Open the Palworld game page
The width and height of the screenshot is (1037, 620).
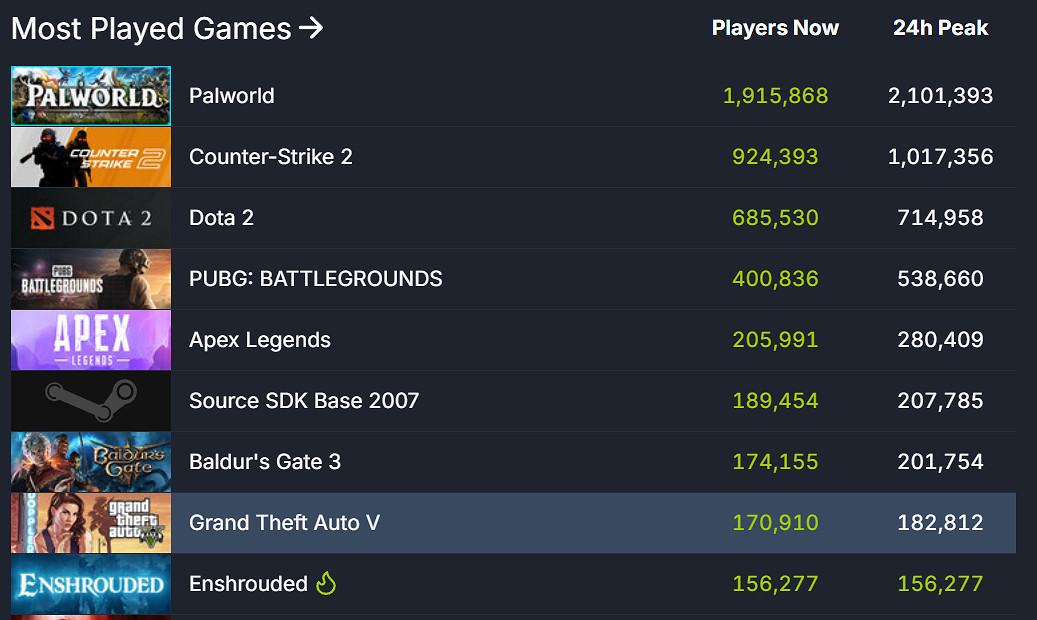click(231, 96)
